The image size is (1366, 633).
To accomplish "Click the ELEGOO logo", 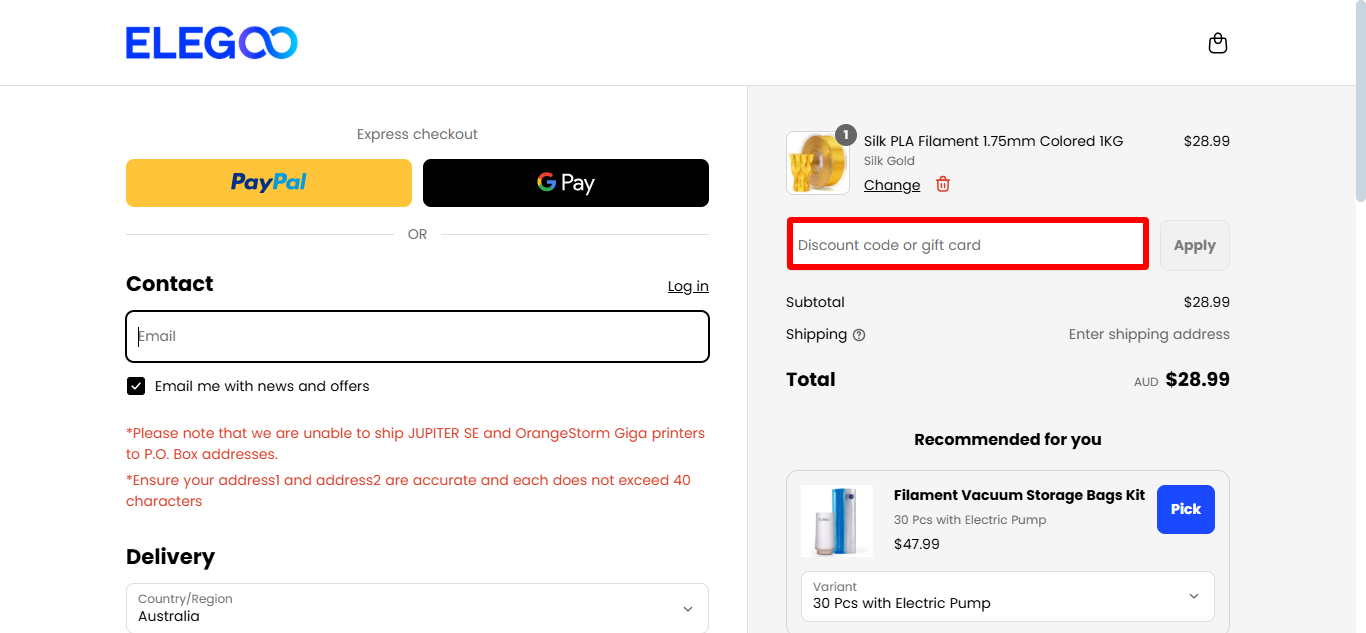I will [x=211, y=43].
